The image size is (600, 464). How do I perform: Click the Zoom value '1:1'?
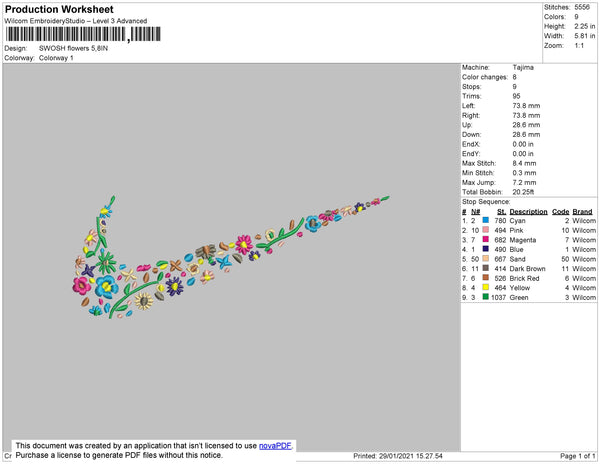click(x=579, y=46)
